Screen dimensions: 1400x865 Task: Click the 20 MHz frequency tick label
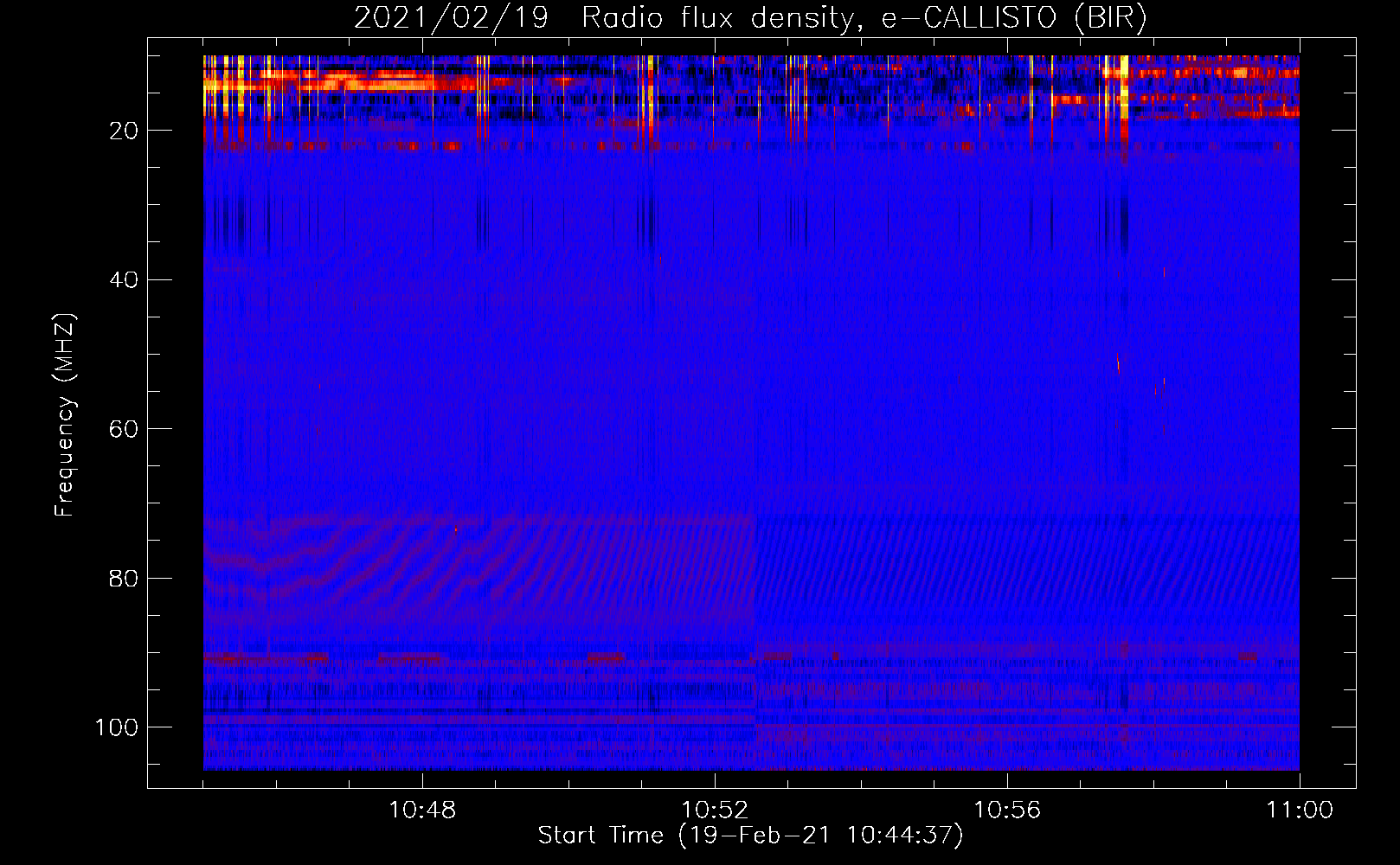coord(125,131)
